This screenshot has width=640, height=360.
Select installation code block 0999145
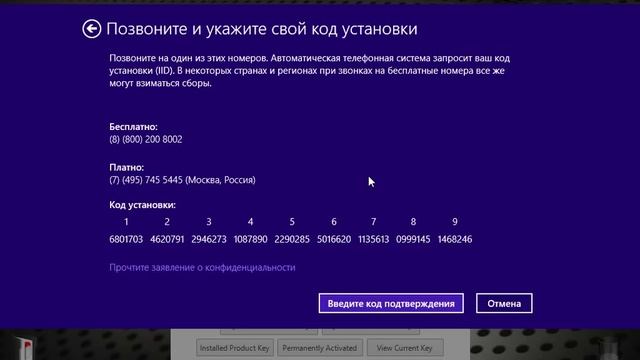pyautogui.click(x=413, y=239)
